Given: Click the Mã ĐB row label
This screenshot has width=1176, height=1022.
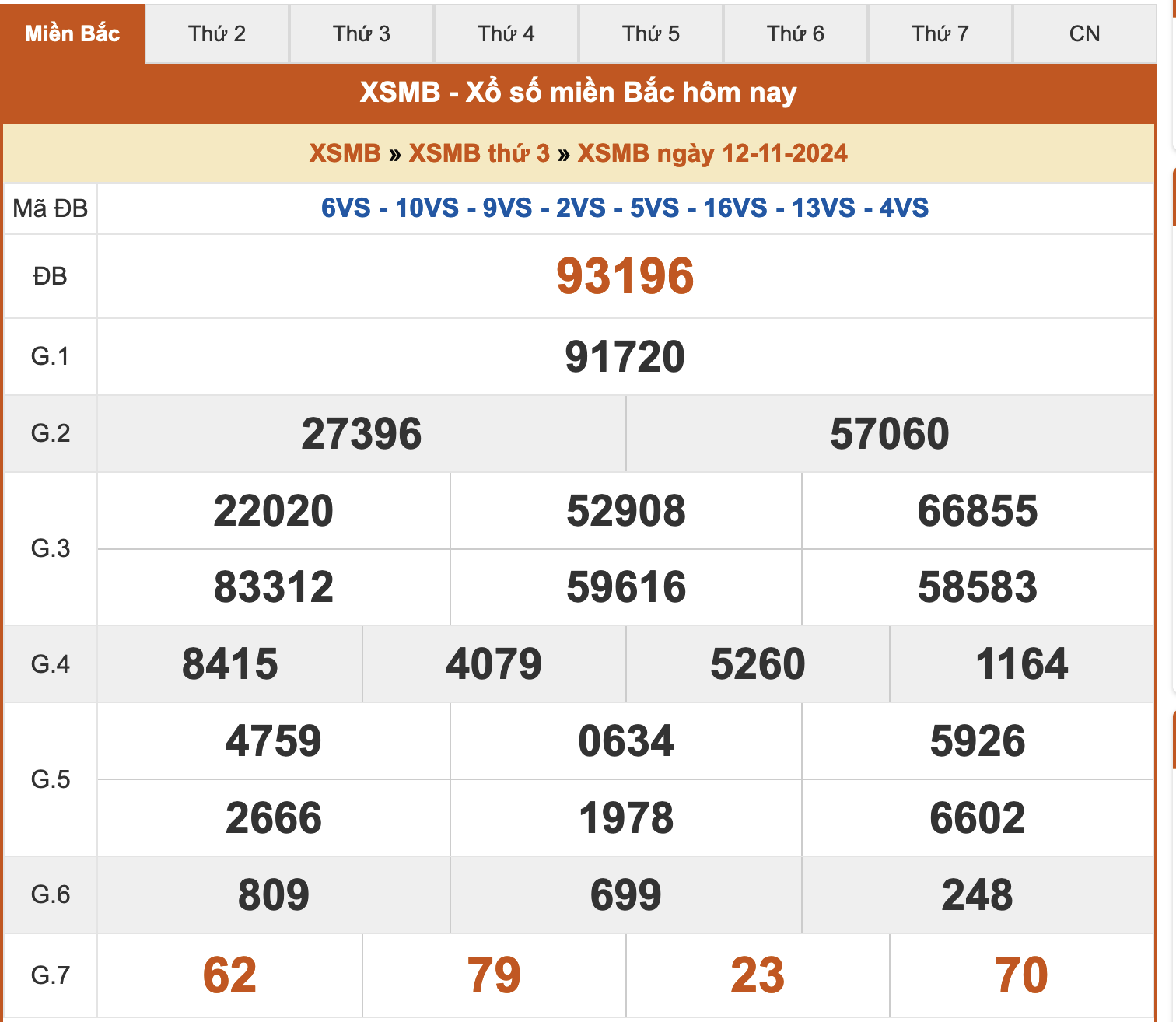Looking at the screenshot, I should pyautogui.click(x=51, y=208).
